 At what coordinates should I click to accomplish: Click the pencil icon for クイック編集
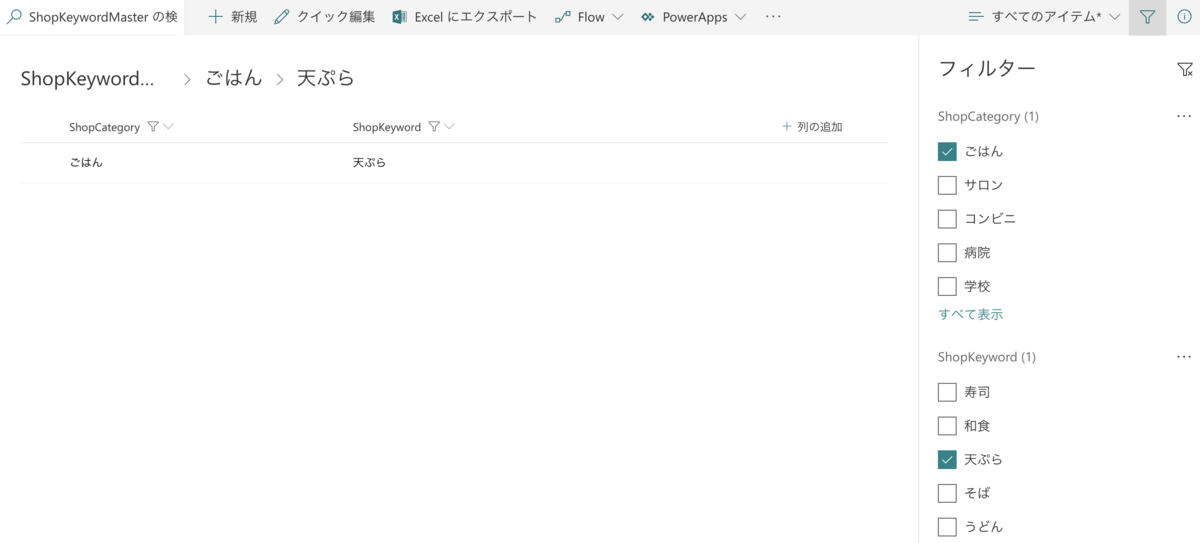pos(282,17)
